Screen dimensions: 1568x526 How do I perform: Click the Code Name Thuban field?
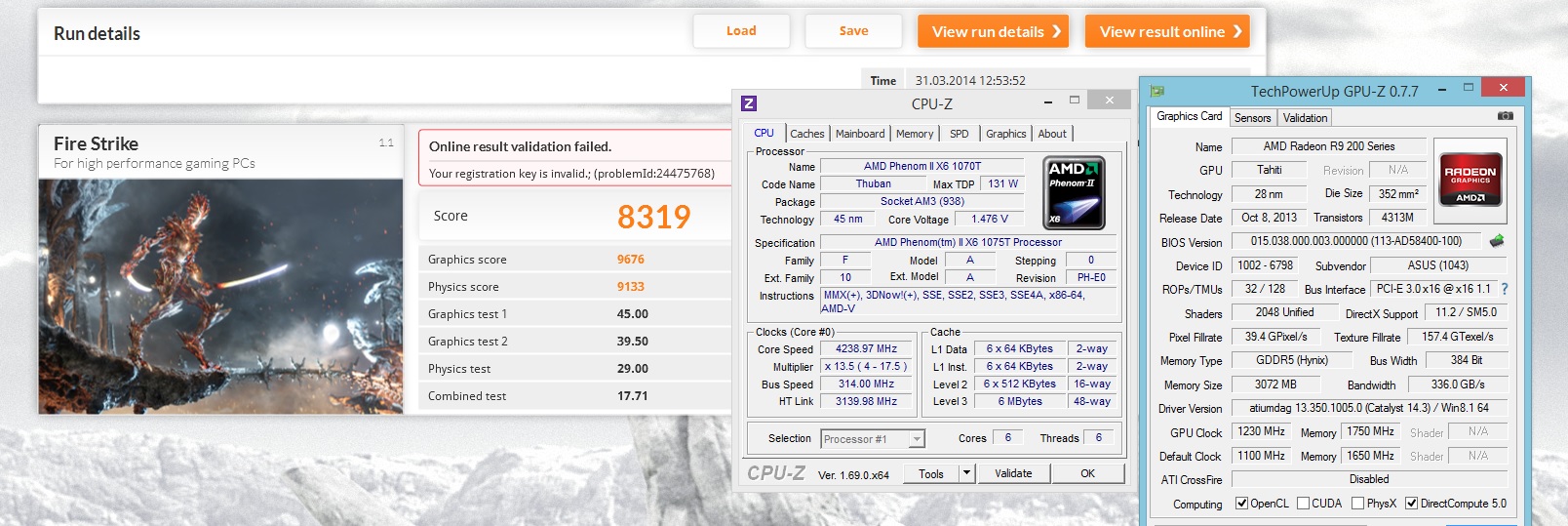(x=873, y=183)
